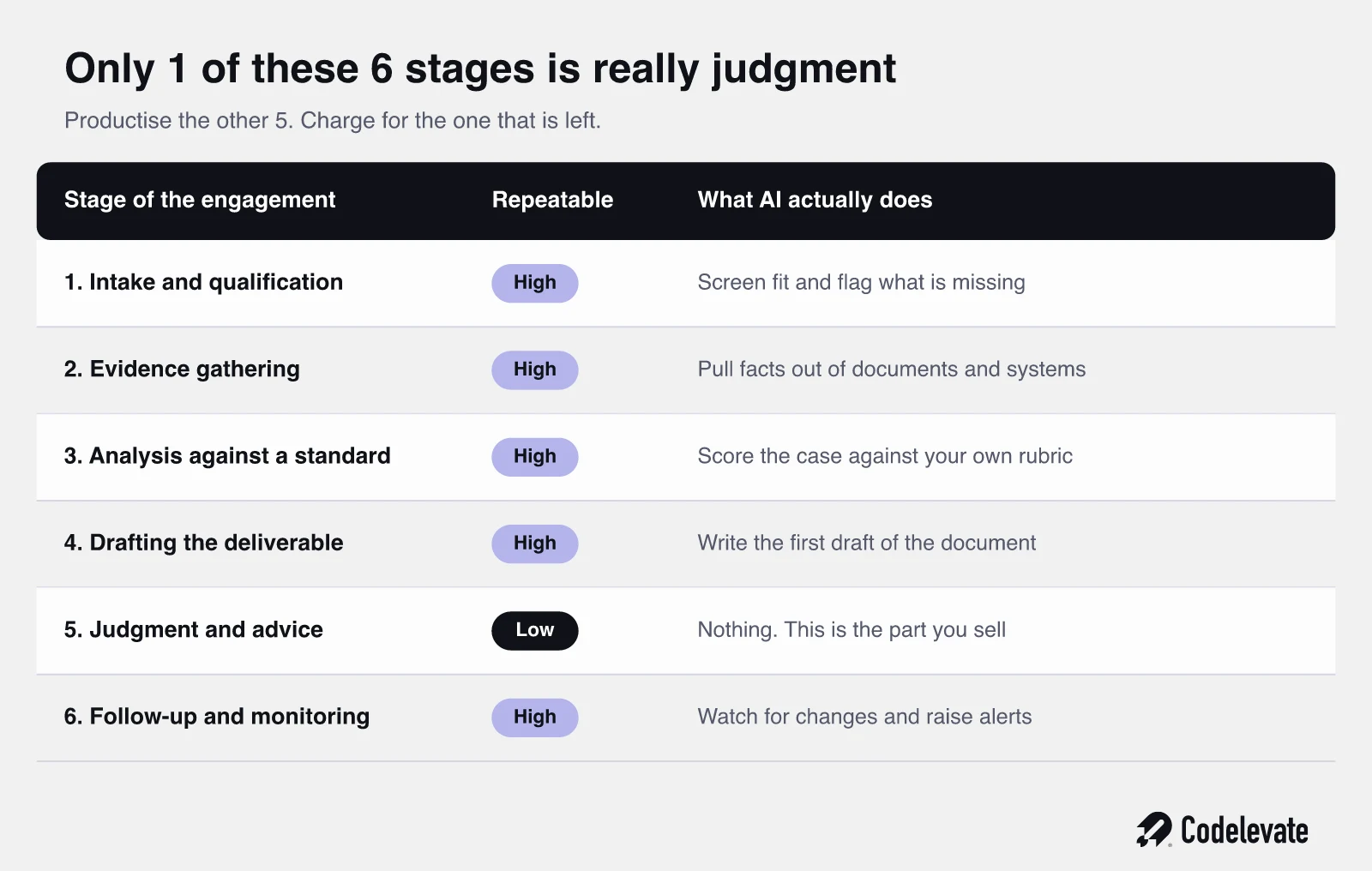1372x871 pixels.
Task: Click '4. Drafting the deliverable' label
Action: 203,543
